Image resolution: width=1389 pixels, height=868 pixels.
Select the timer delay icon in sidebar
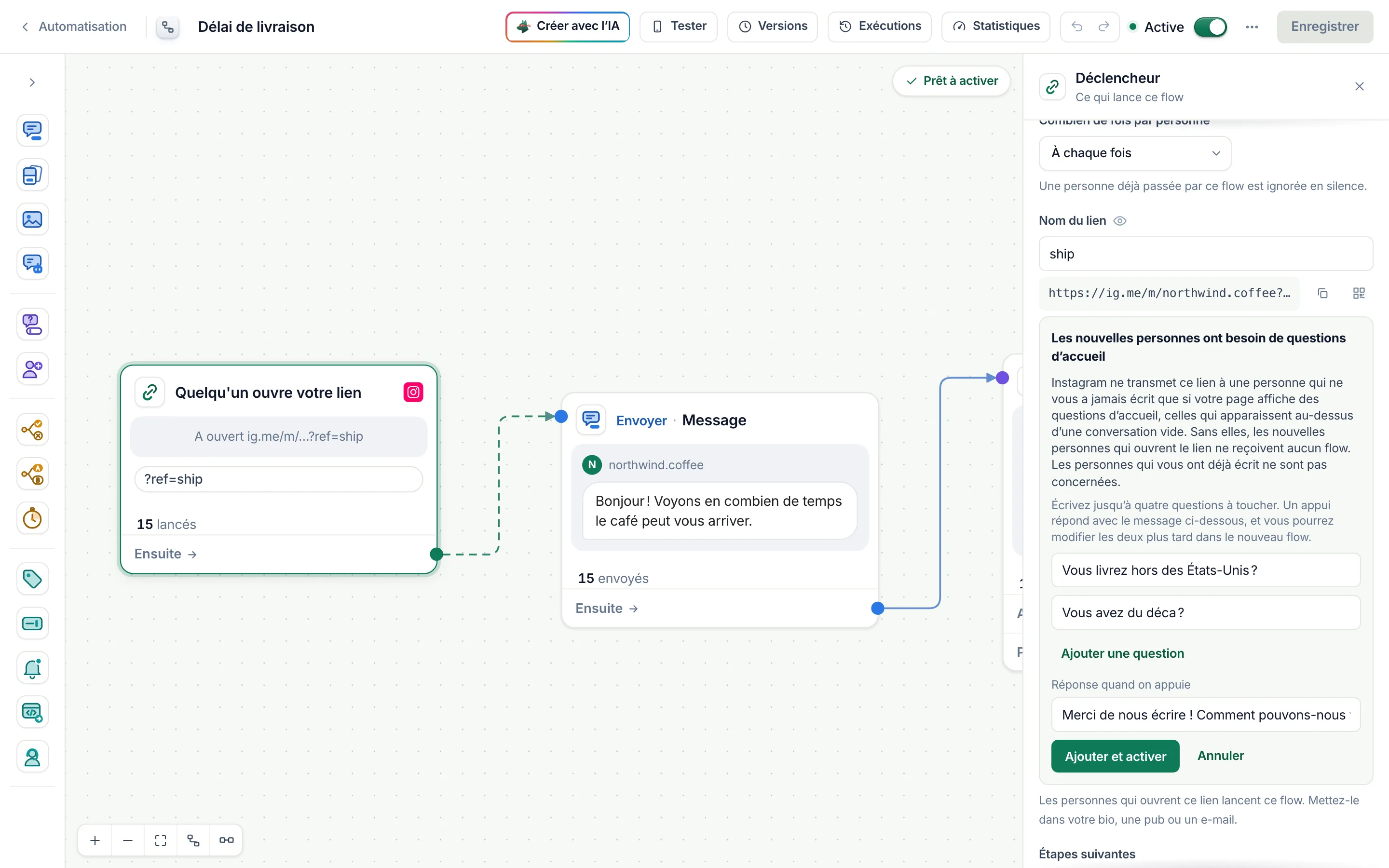pos(32,518)
